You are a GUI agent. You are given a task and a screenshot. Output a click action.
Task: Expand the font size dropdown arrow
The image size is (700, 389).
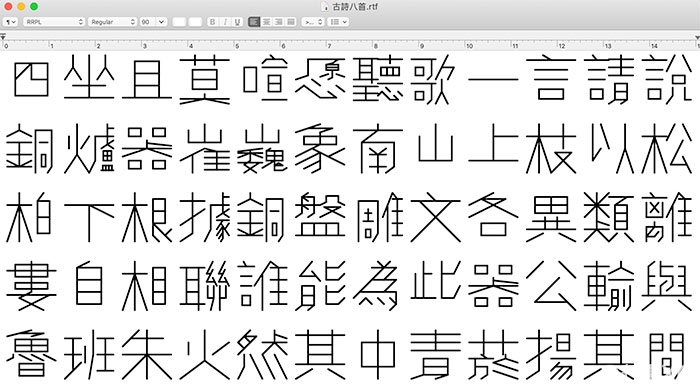click(x=162, y=22)
